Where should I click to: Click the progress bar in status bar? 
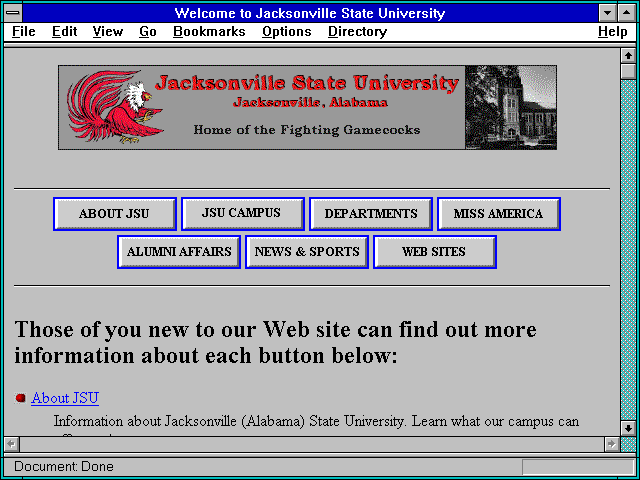click(x=578, y=467)
